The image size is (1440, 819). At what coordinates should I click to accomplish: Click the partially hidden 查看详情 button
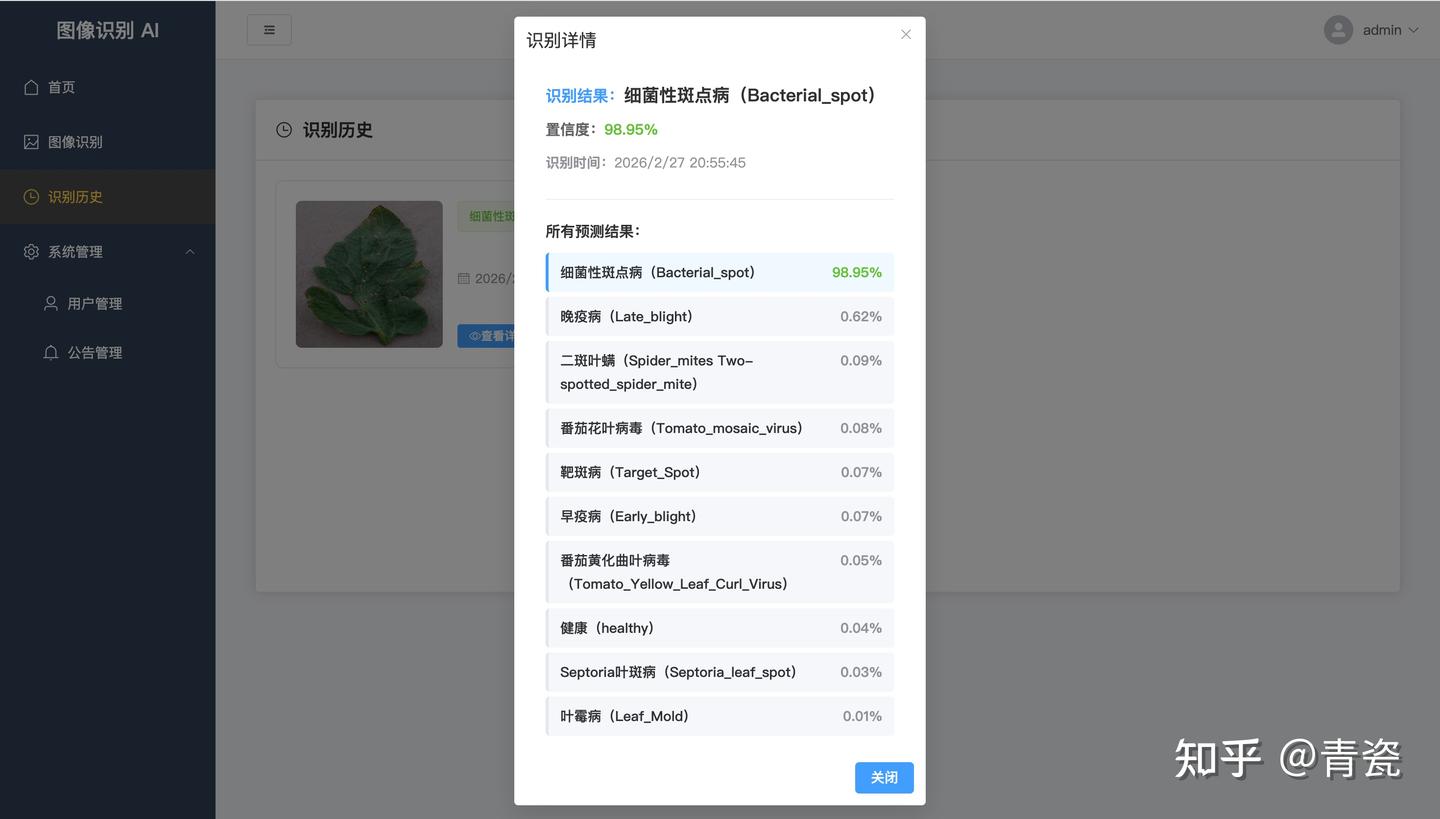487,336
